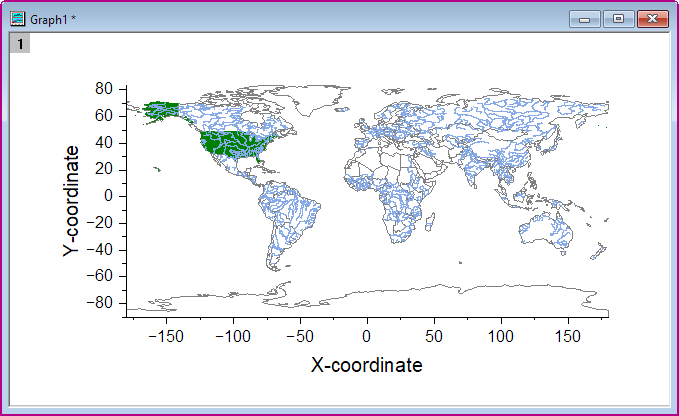This screenshot has height=416, width=679.
Task: Minimize the Graph1 window
Action: 584,18
